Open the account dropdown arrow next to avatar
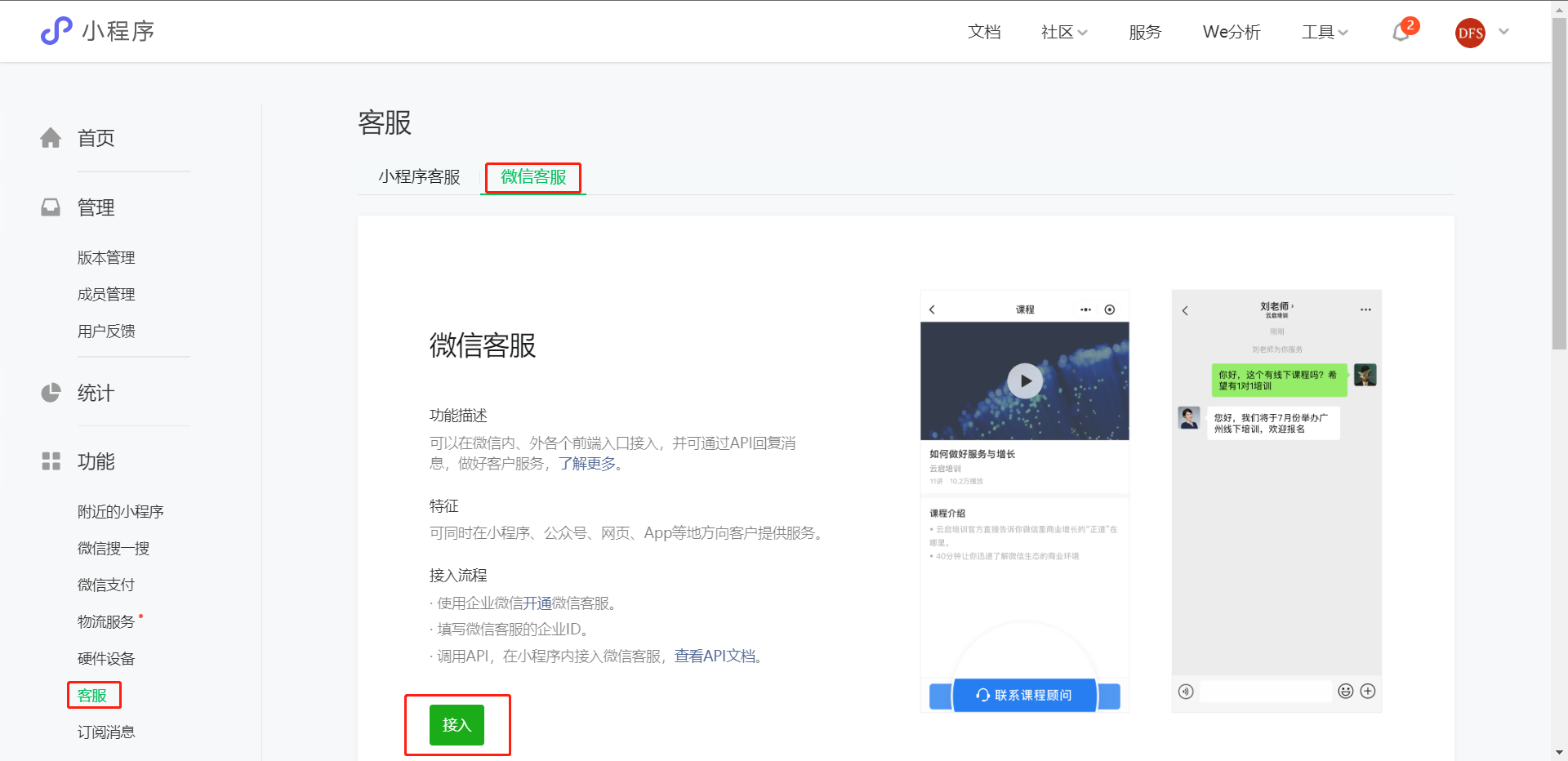Viewport: 1568px width, 761px height. pos(1504,32)
